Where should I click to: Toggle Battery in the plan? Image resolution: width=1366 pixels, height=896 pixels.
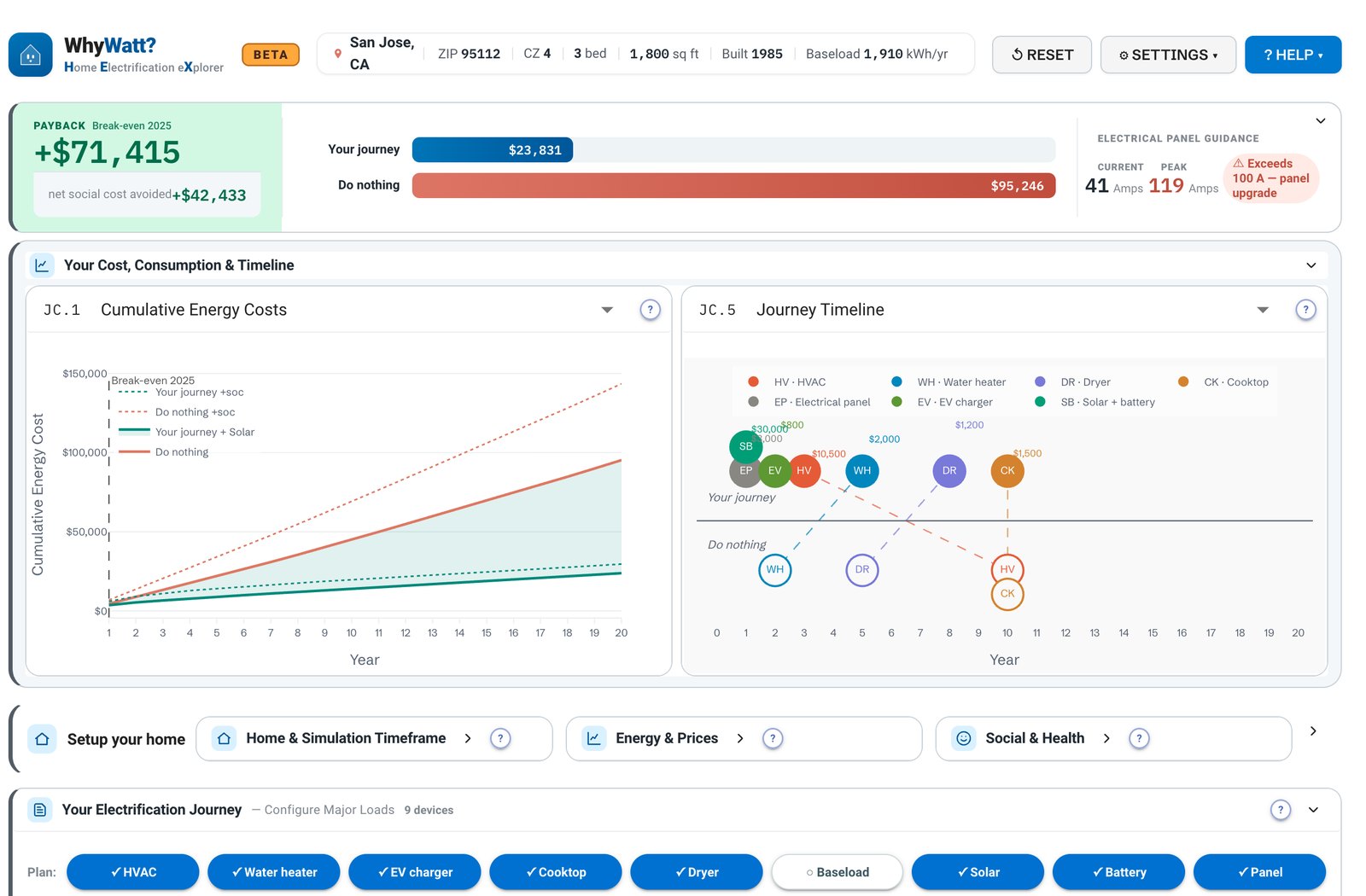pyautogui.click(x=1119, y=872)
